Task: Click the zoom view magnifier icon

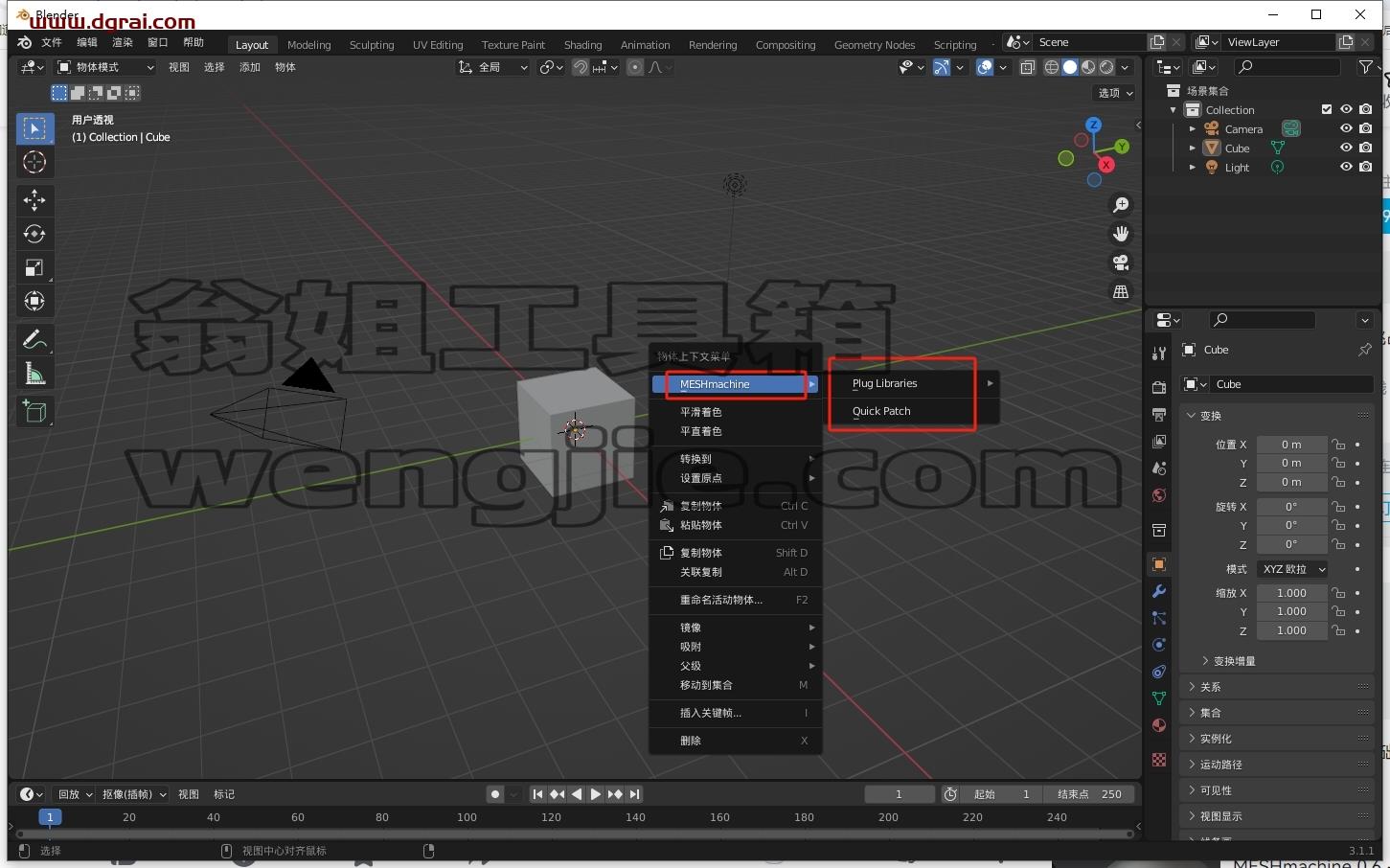Action: tap(1121, 205)
